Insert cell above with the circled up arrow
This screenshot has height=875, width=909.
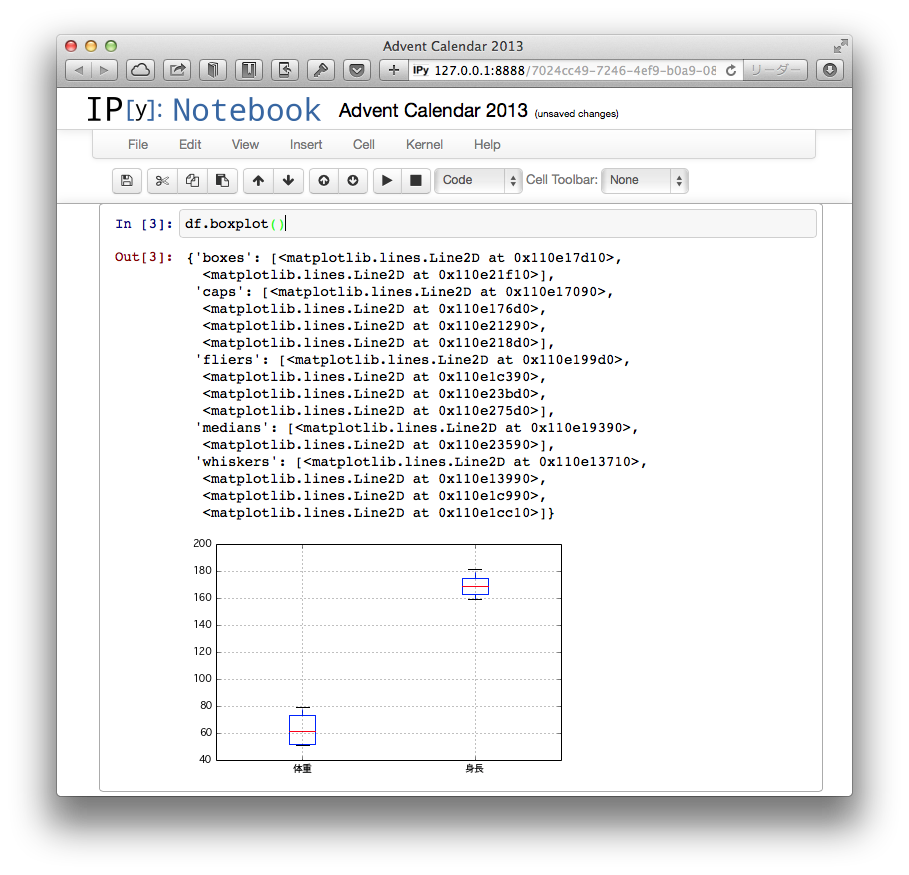pyautogui.click(x=324, y=180)
